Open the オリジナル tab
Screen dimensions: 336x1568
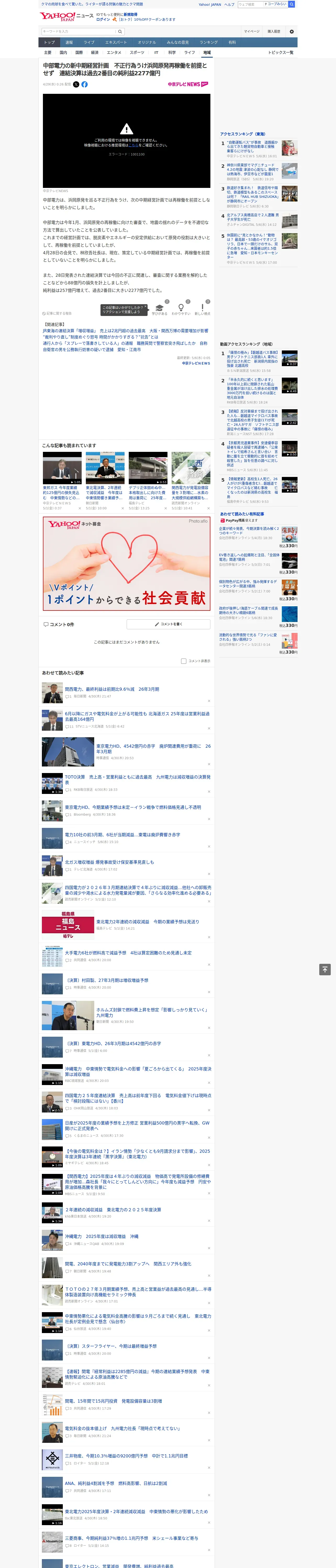coord(147,43)
